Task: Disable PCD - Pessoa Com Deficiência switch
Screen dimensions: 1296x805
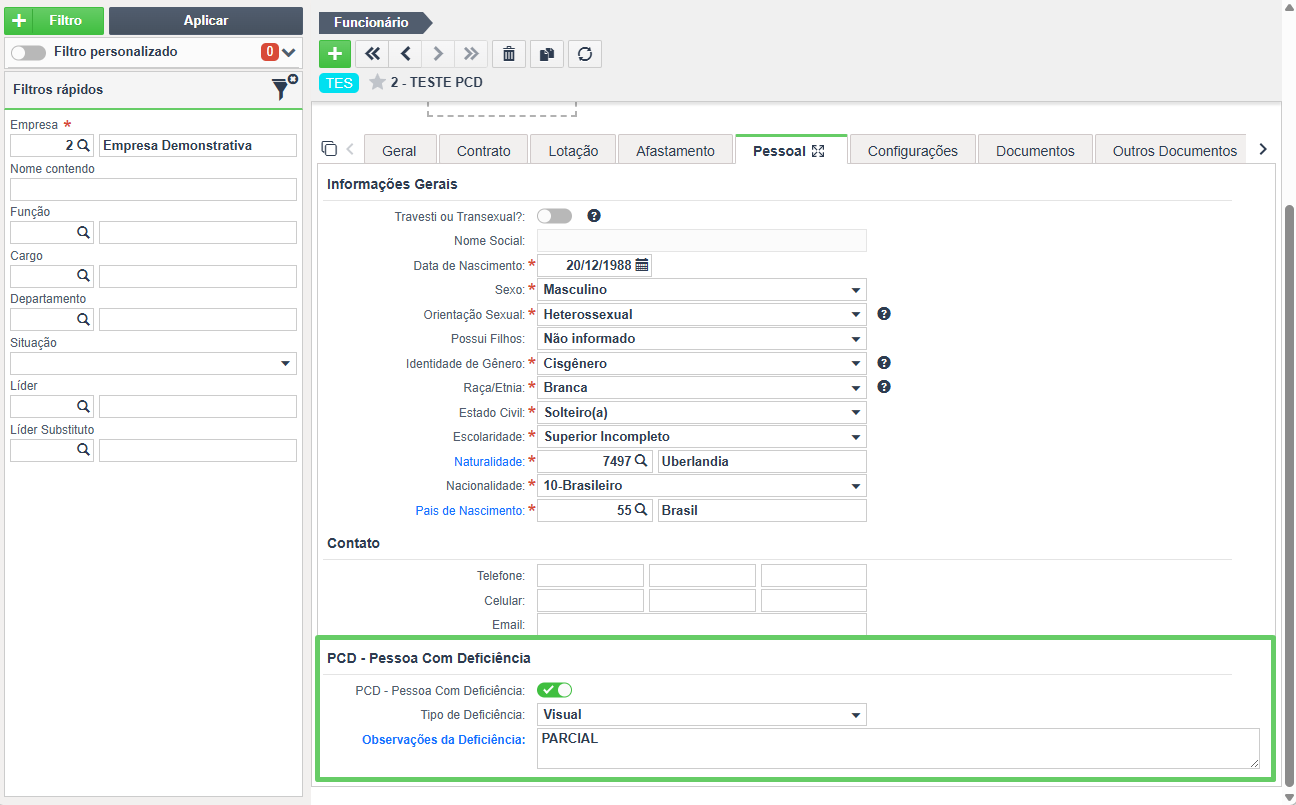Action: coord(555,690)
